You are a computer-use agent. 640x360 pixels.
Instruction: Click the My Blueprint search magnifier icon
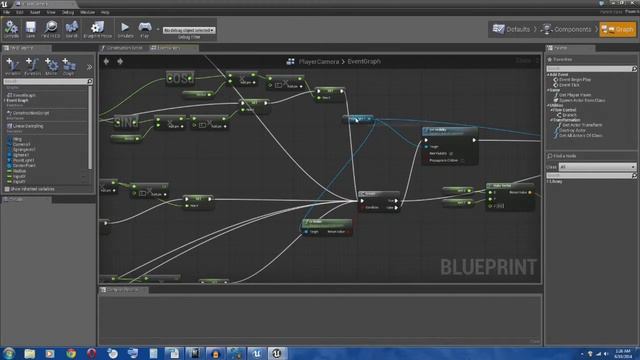[x=90, y=82]
